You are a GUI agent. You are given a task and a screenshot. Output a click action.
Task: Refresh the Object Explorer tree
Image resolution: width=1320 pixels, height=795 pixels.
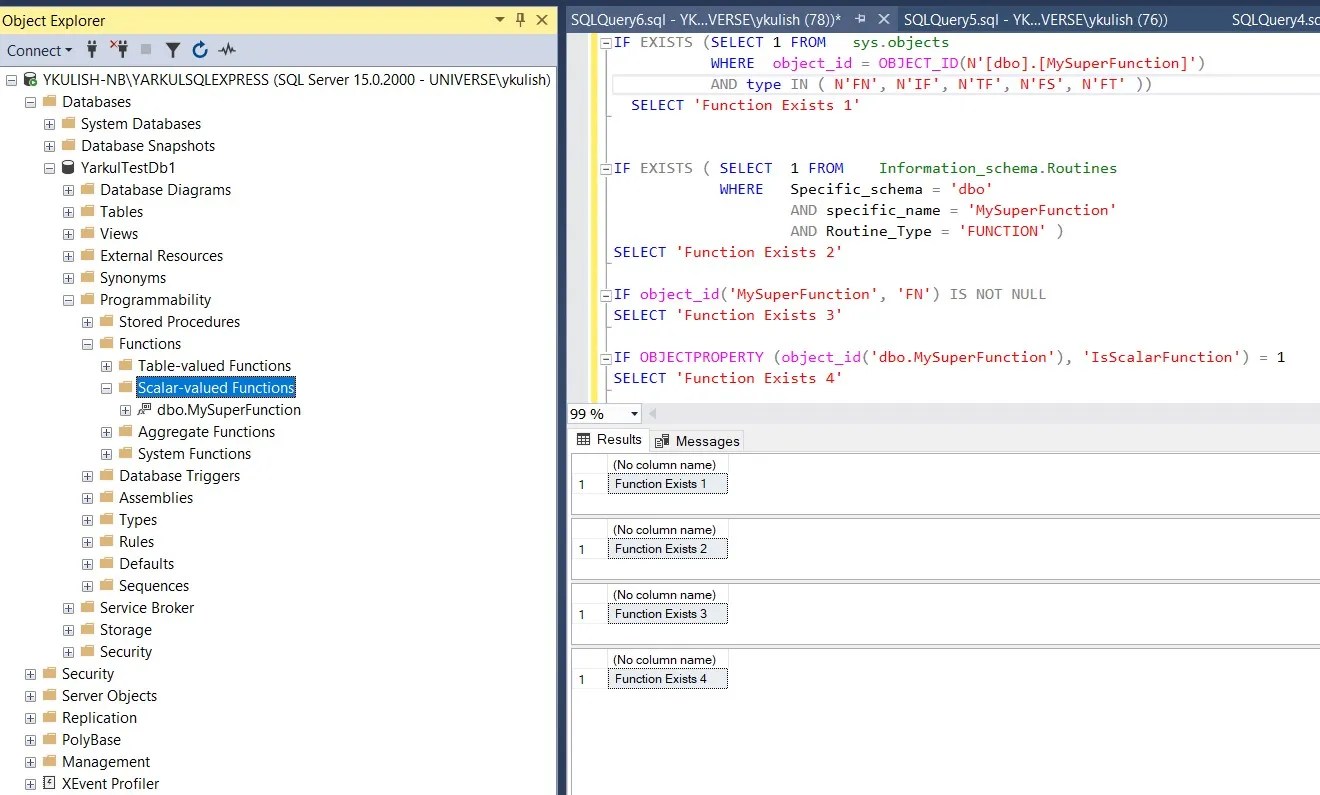(200, 49)
